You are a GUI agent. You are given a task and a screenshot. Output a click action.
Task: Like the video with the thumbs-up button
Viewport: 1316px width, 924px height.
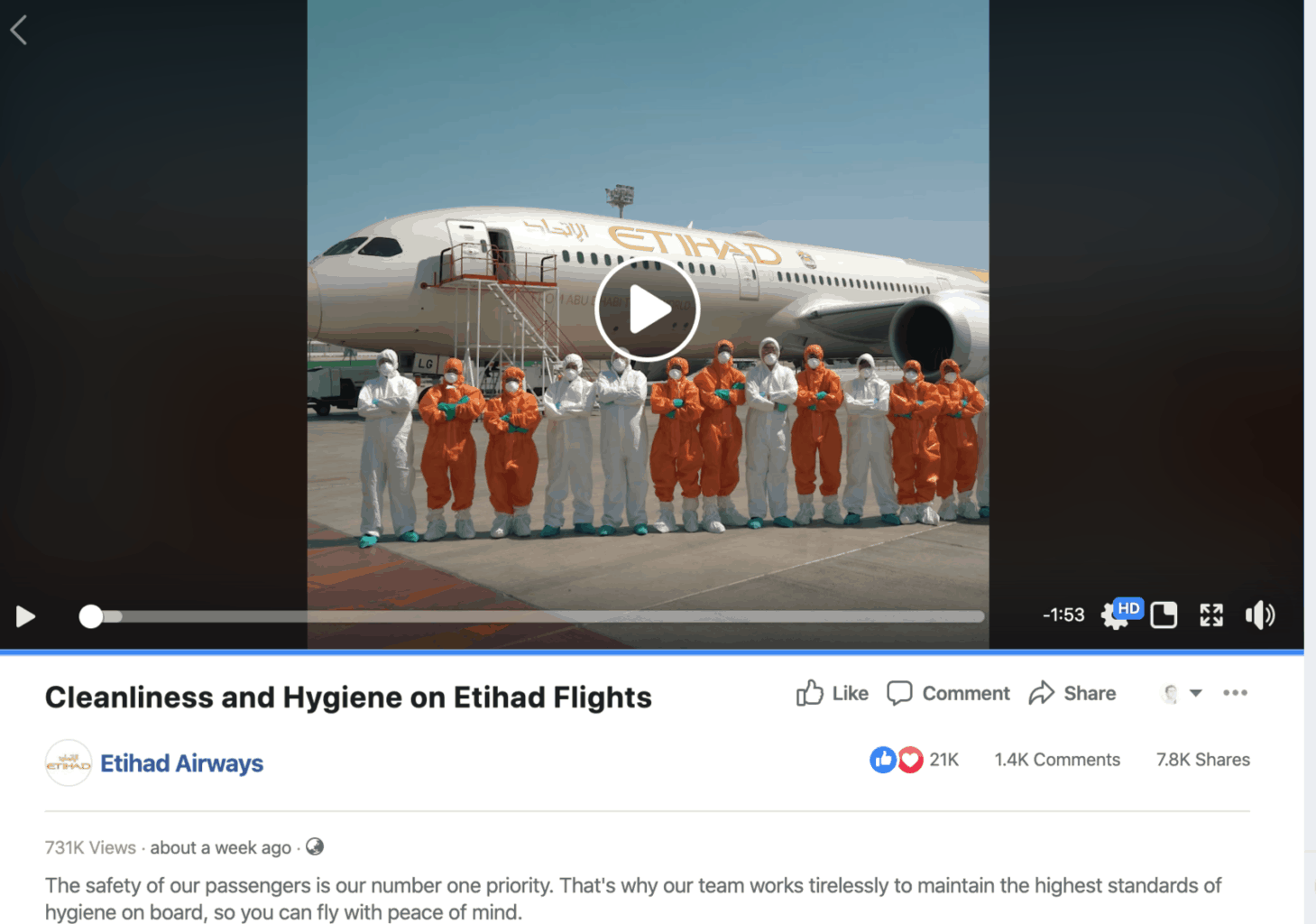832,693
